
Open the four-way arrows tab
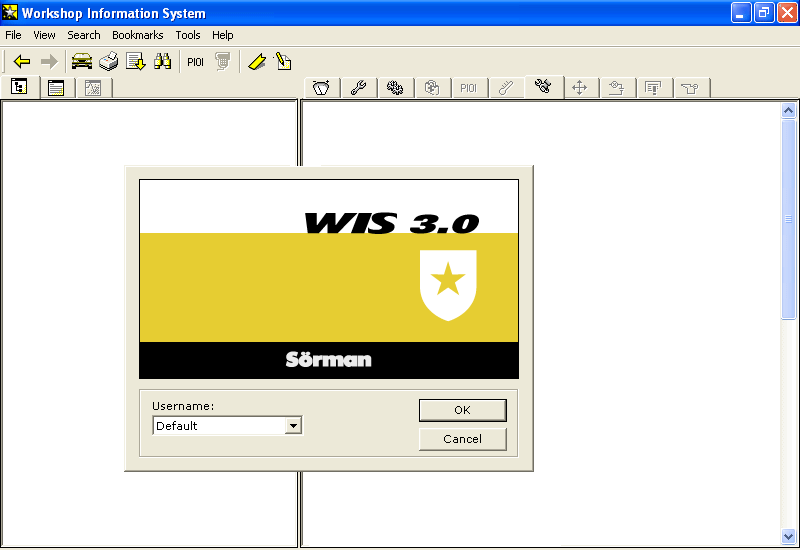580,88
